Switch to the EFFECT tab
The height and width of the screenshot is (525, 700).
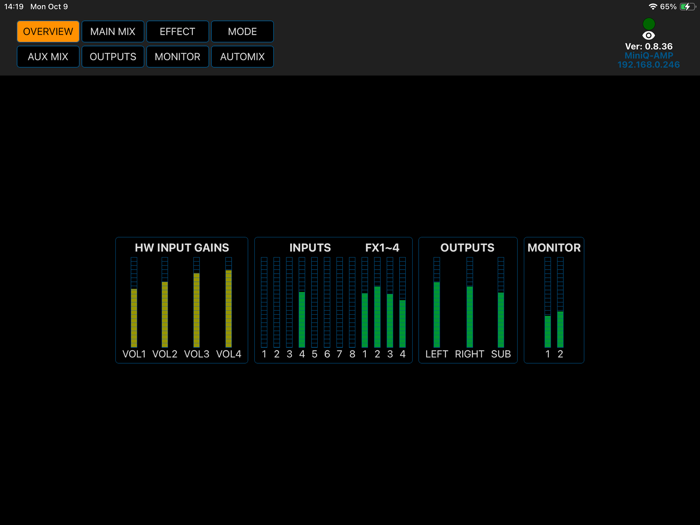178,32
